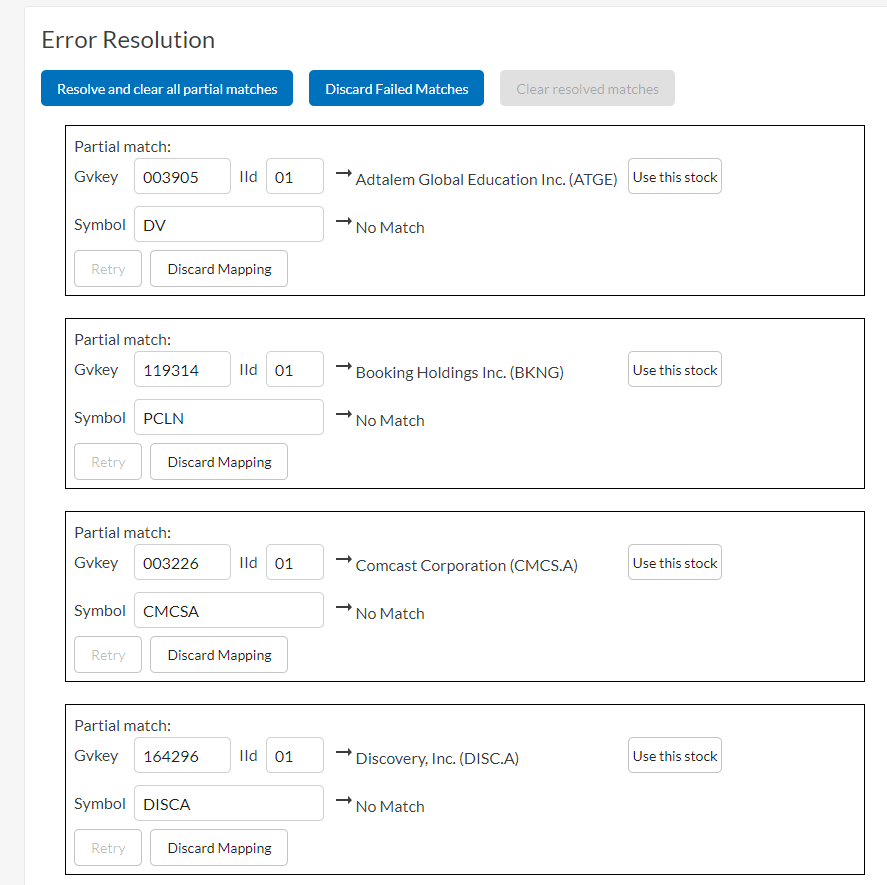Focus IId field in the Adtalem row
Viewport: 887px width, 885px height.
click(295, 177)
